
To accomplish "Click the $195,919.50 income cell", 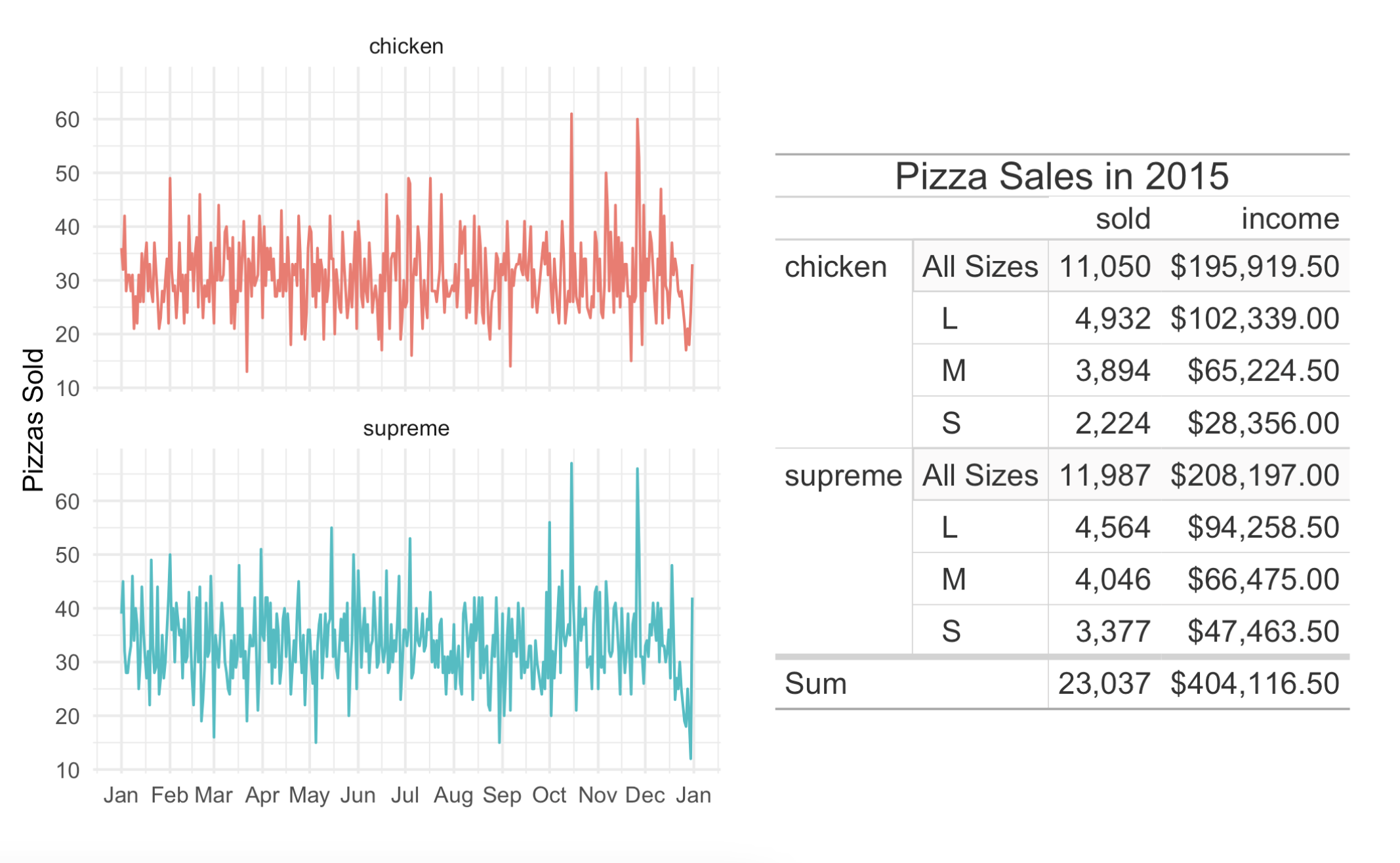I will [1254, 267].
